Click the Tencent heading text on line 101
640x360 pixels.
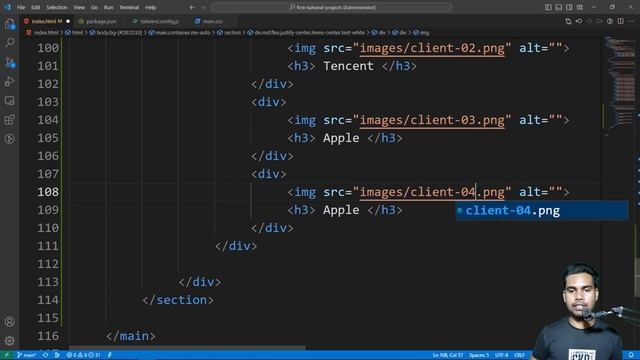tap(348, 66)
